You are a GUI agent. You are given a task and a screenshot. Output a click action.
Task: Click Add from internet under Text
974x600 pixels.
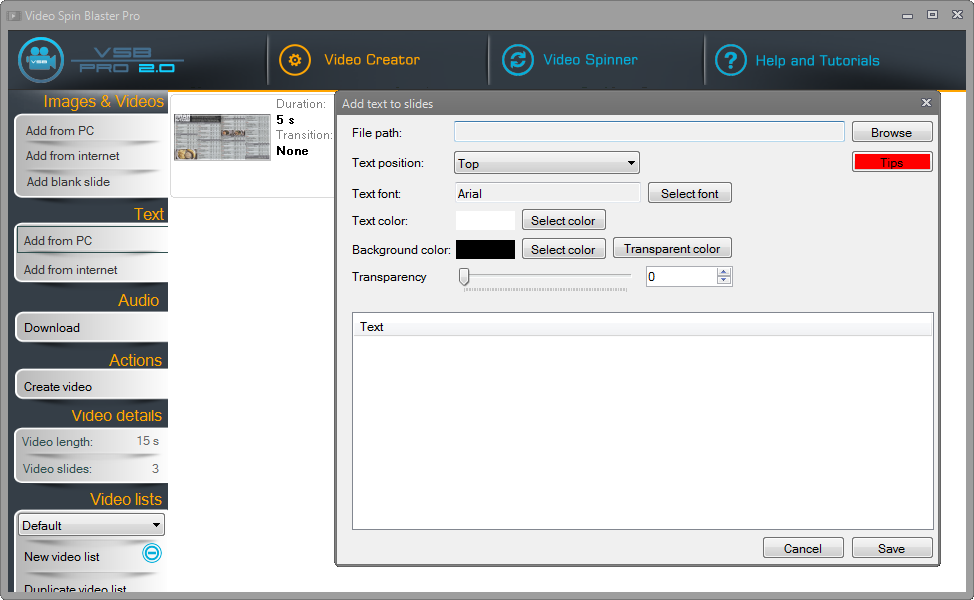(71, 270)
